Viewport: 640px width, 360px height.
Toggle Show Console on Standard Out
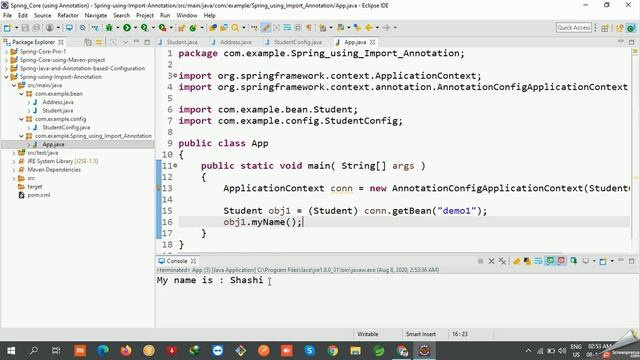tap(550, 261)
